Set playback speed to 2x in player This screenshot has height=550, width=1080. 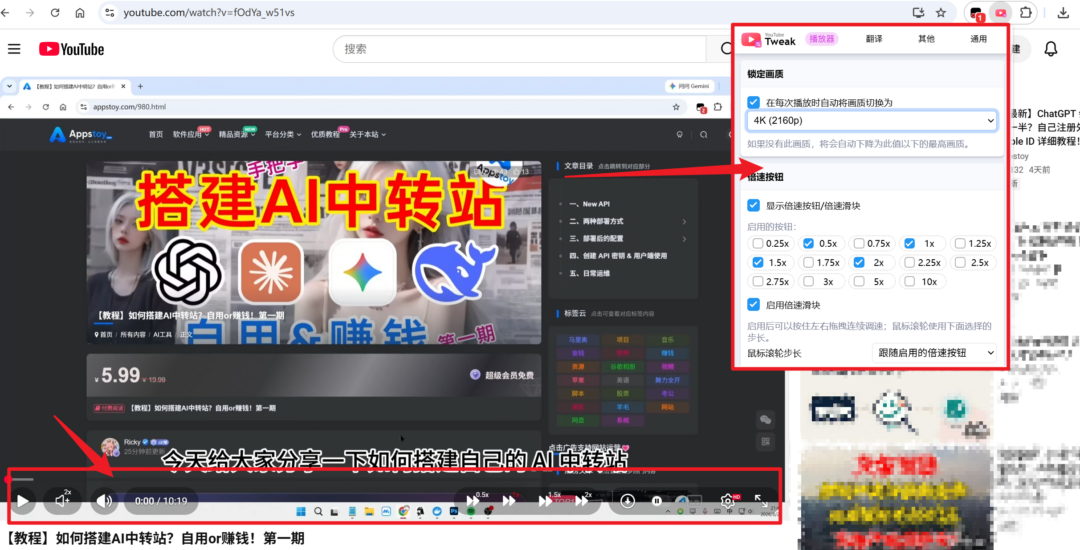582,500
